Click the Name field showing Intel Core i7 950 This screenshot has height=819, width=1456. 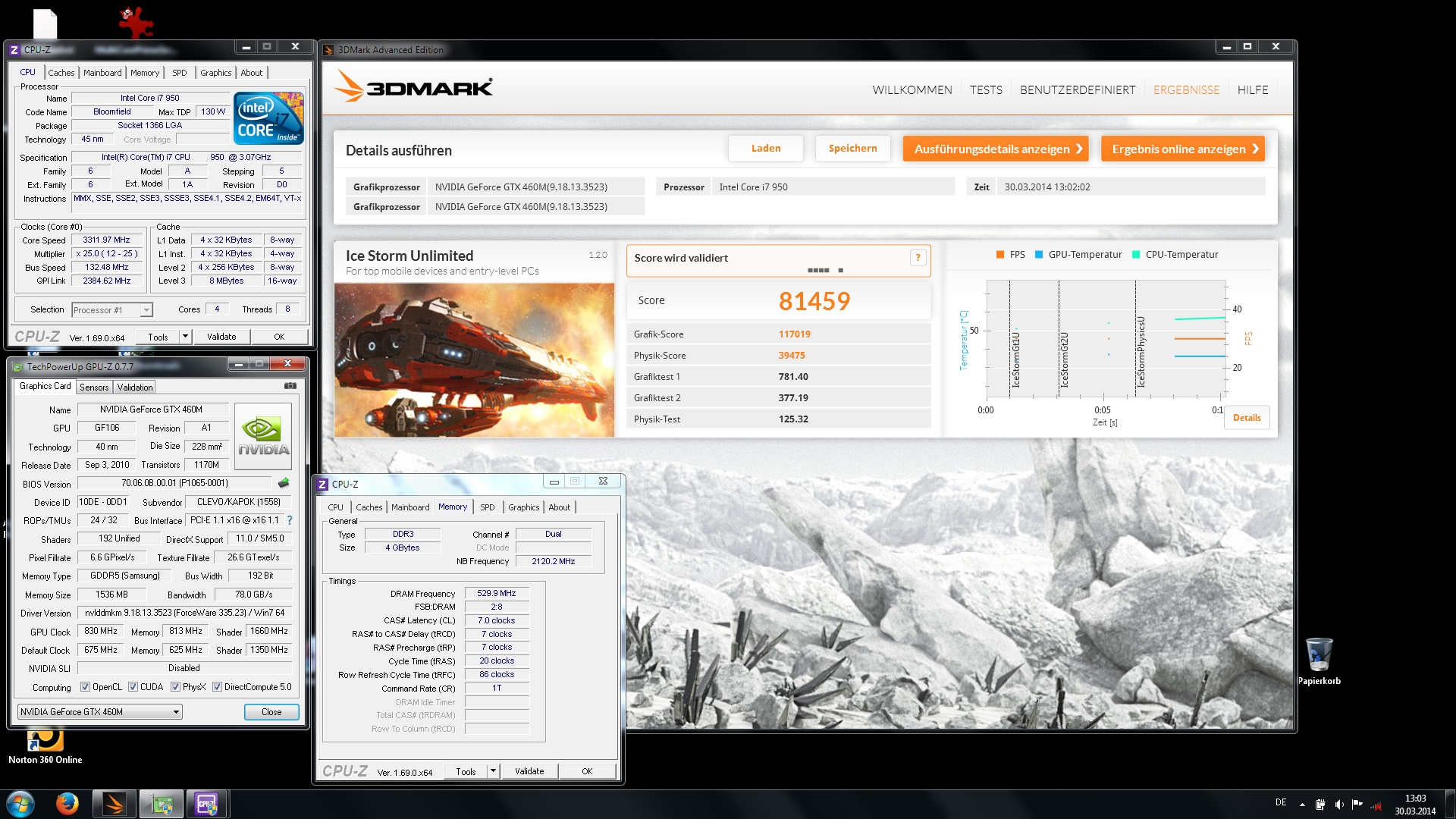[150, 98]
